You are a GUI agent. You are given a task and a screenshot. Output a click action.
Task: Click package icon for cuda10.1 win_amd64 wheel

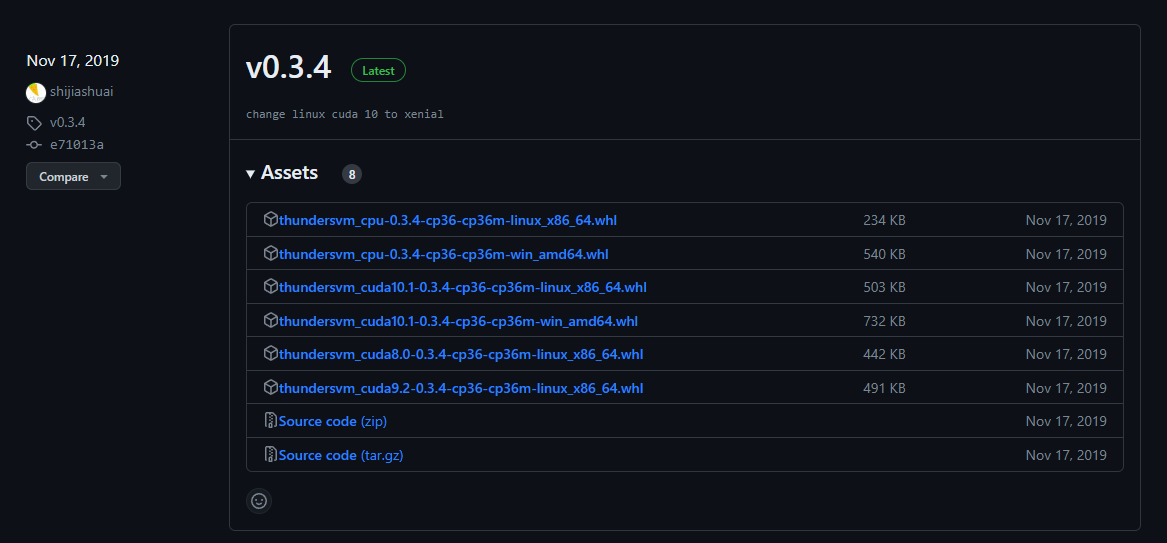point(271,321)
